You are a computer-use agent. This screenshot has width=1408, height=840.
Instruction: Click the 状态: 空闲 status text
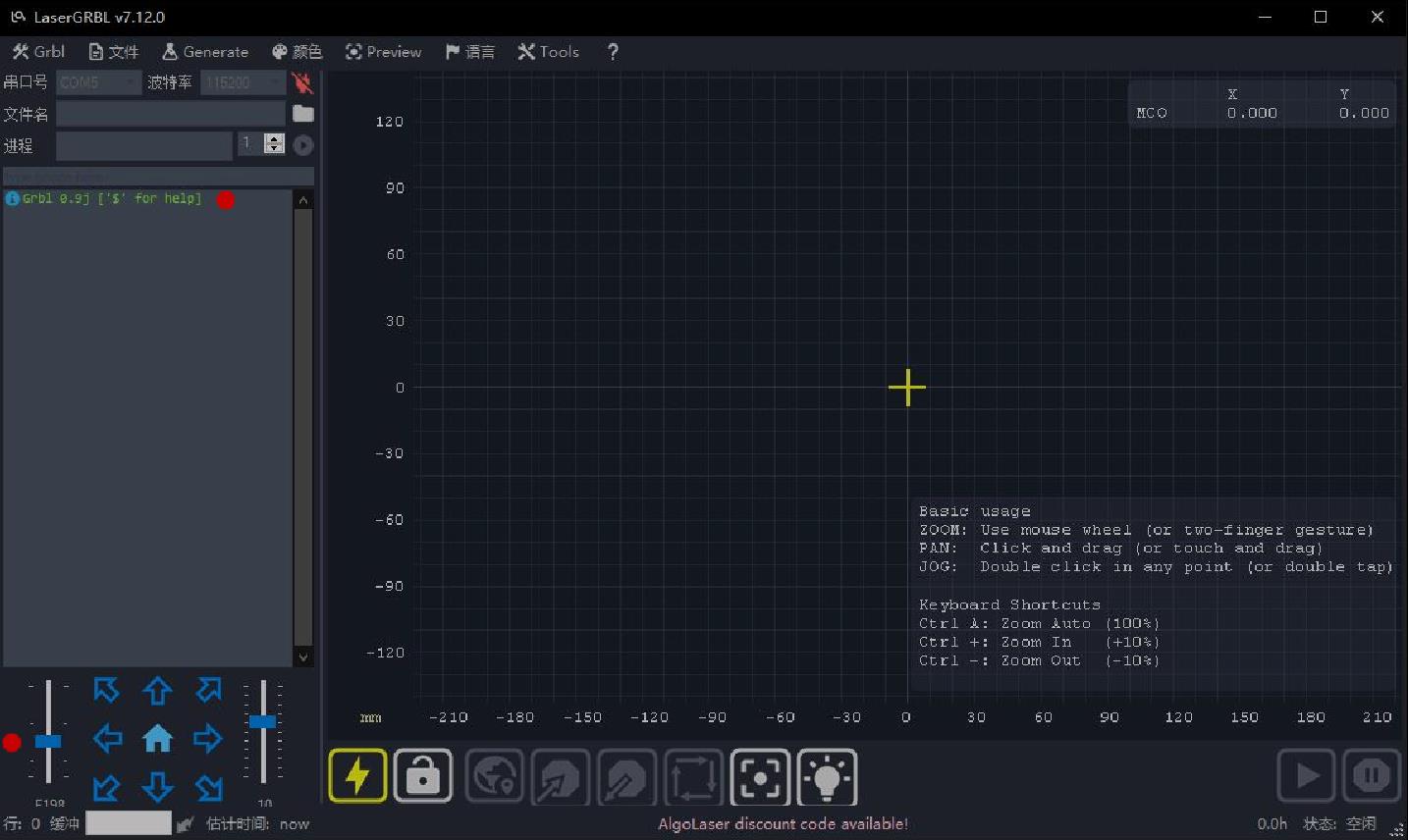tap(1340, 824)
